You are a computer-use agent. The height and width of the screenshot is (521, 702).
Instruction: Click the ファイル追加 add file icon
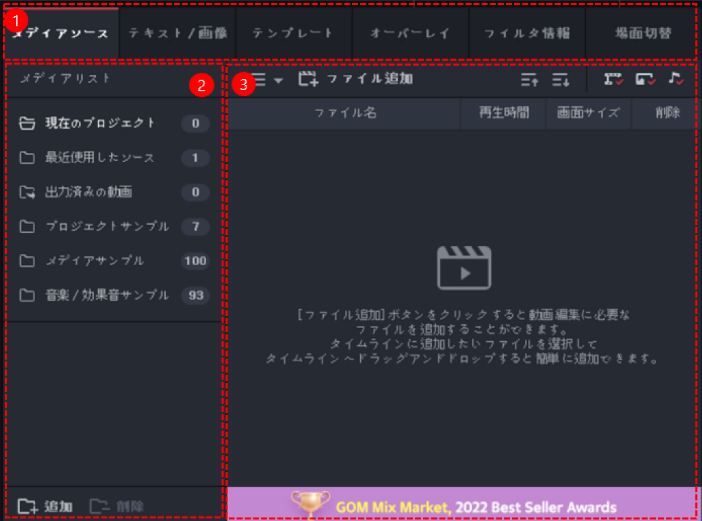click(308, 79)
